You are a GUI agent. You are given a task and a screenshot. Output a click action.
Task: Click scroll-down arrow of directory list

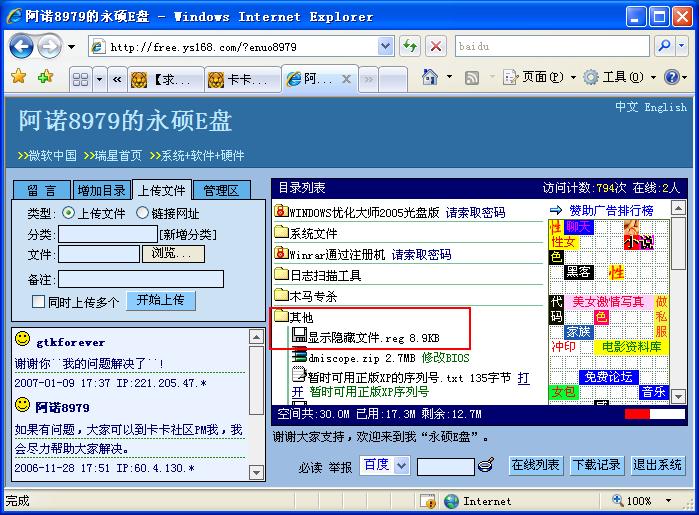678,396
